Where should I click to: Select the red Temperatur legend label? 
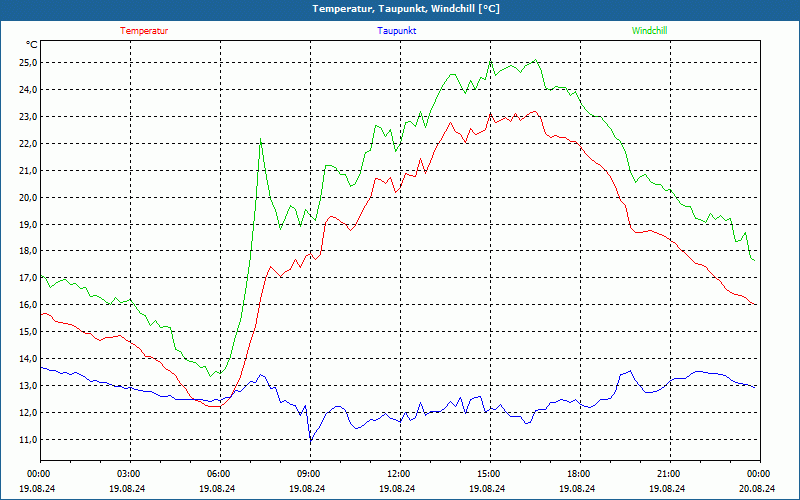(x=144, y=31)
